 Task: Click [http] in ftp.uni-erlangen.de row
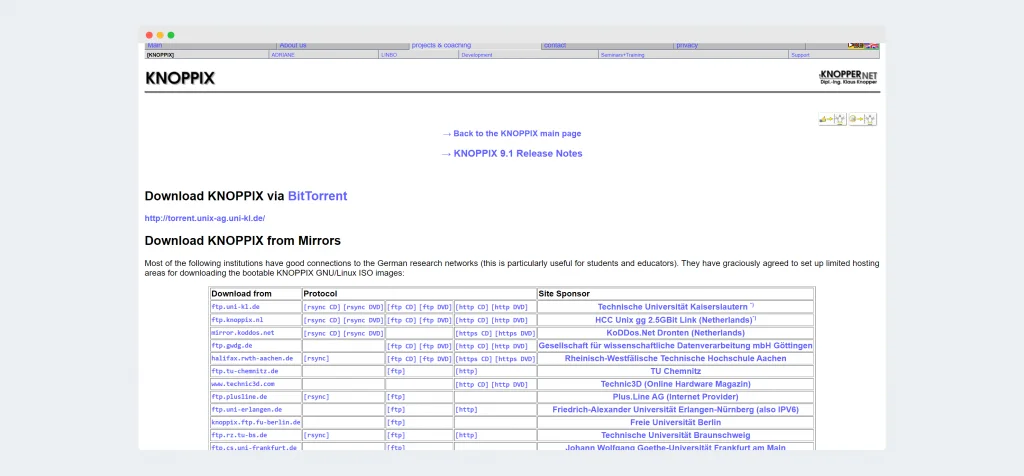466,410
